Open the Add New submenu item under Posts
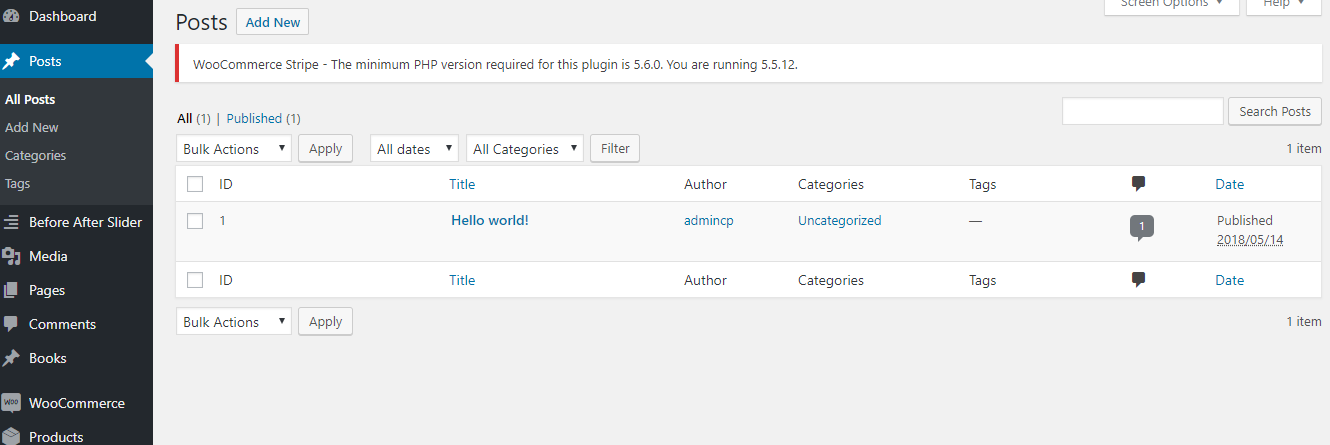This screenshot has width=1330, height=445. coord(32,128)
